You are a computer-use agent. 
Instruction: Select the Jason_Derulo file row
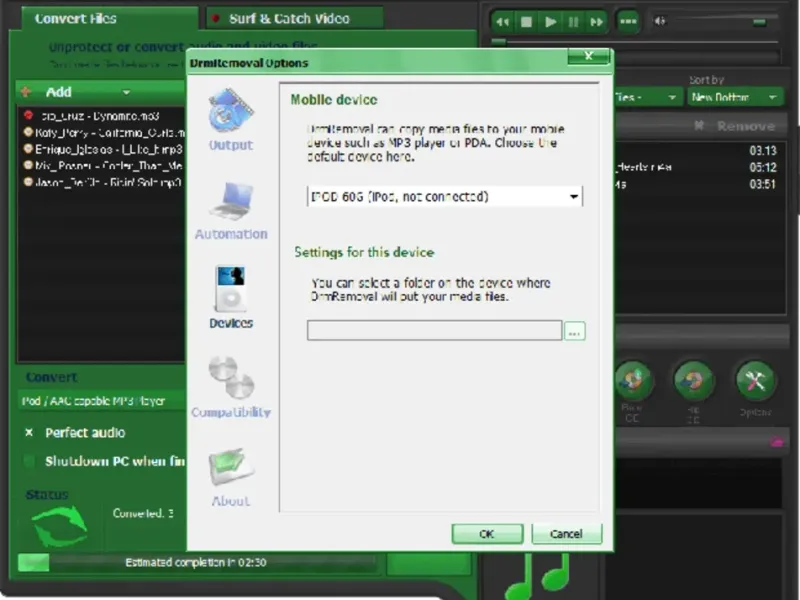click(x=102, y=183)
